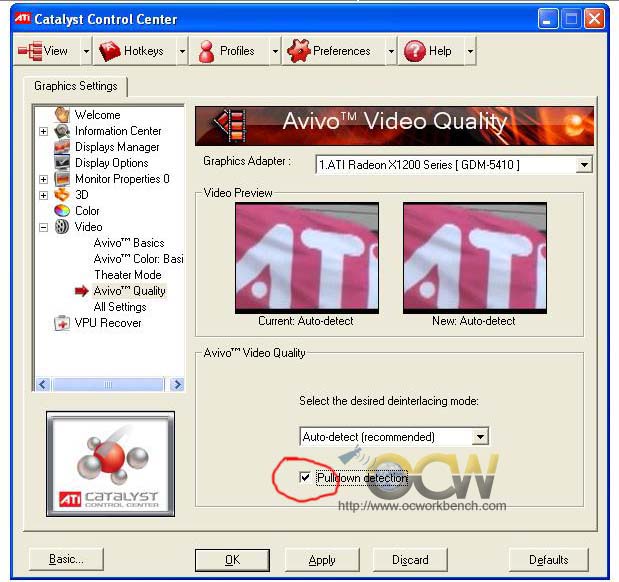Click the New Auto-detect preview thumbnail
The width and height of the screenshot is (619, 582).
click(x=475, y=258)
